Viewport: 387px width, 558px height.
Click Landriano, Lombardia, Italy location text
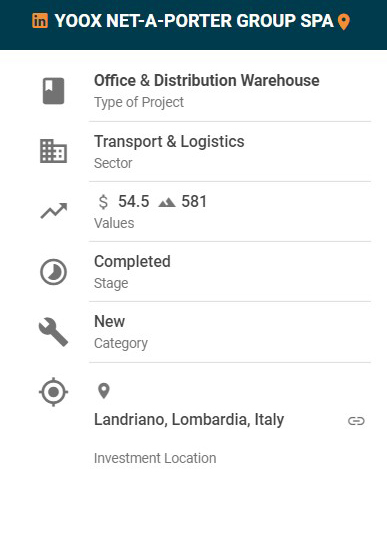pos(189,420)
